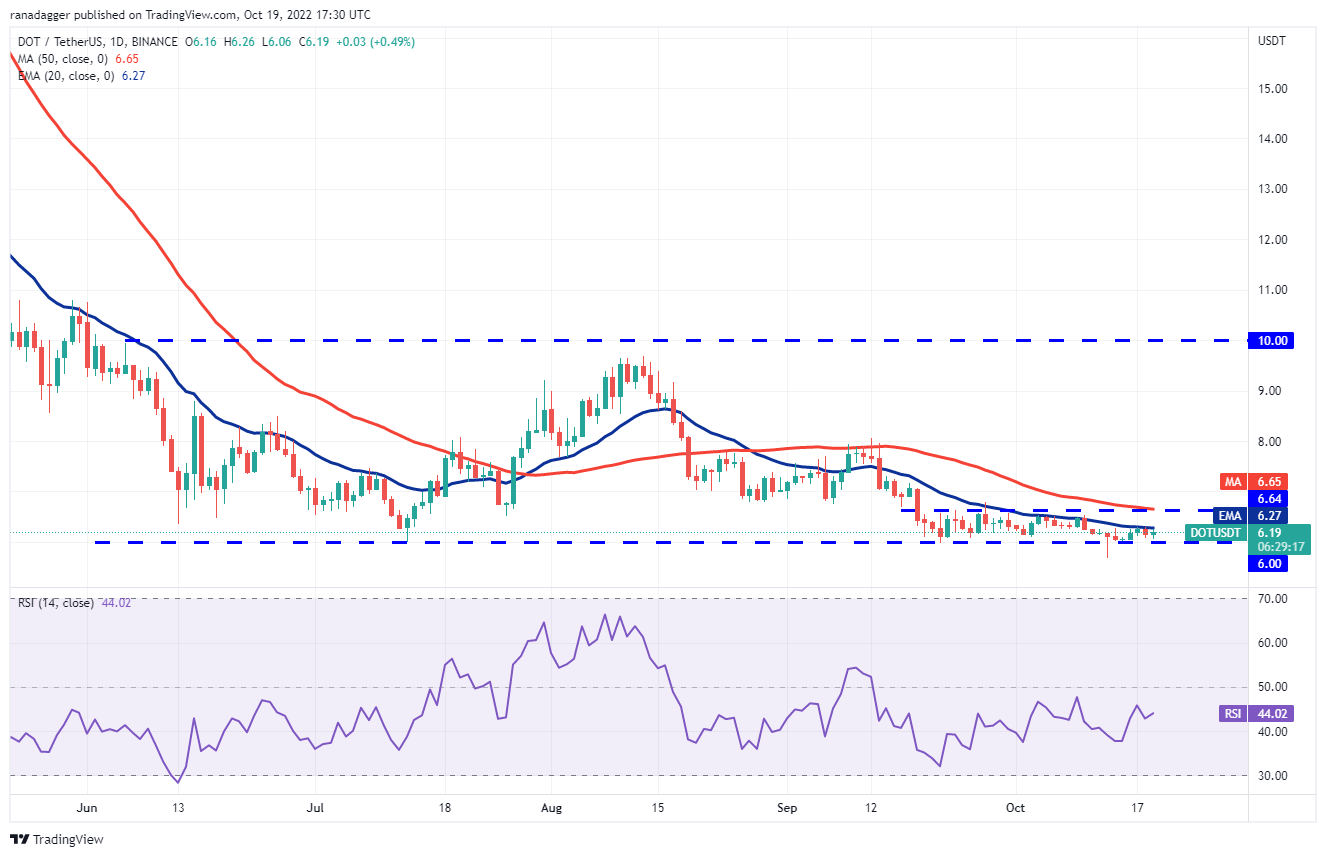
Task: Click the 30.00 level on the RSI axis
Action: click(x=1271, y=776)
